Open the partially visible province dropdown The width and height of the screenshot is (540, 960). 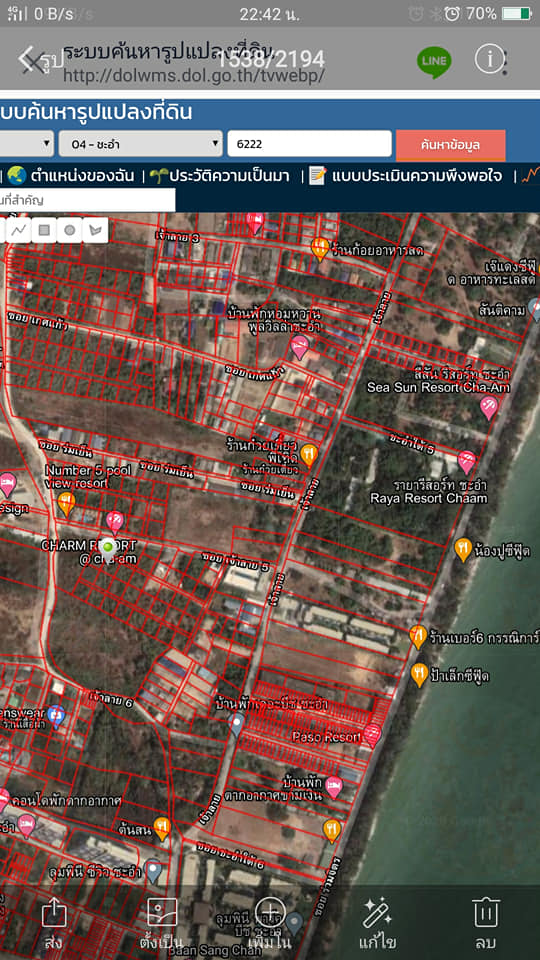[27, 144]
